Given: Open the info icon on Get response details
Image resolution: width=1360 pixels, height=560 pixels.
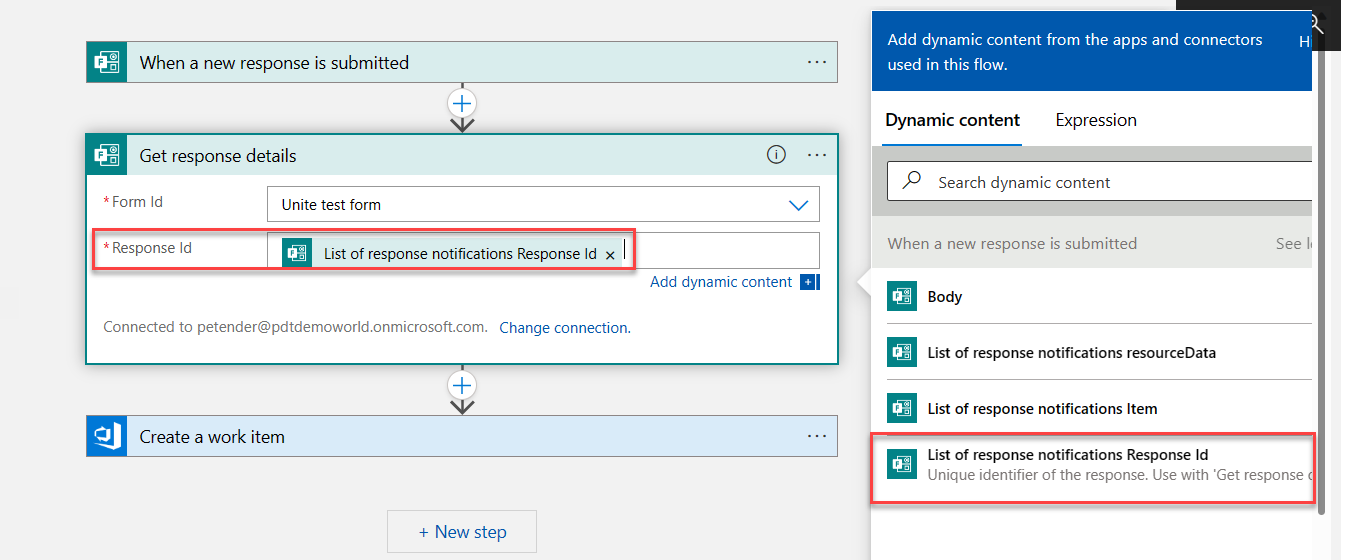Looking at the screenshot, I should 776,154.
